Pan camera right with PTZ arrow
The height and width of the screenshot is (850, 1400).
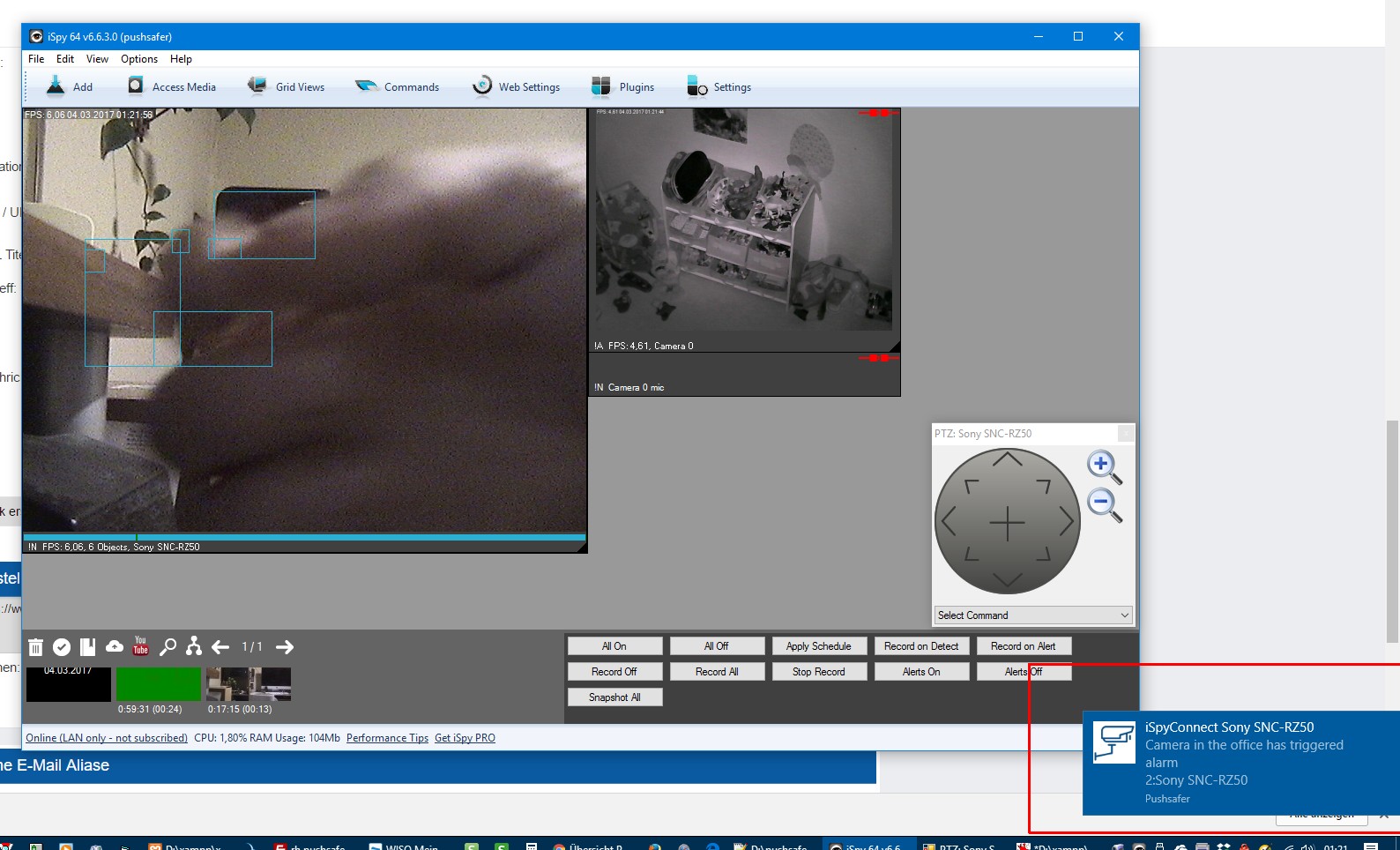point(1067,521)
